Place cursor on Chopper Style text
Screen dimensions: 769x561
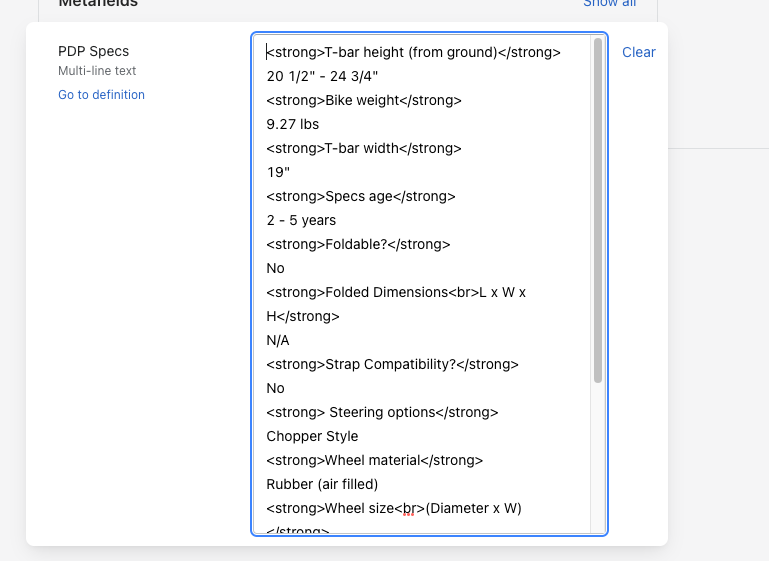point(312,436)
